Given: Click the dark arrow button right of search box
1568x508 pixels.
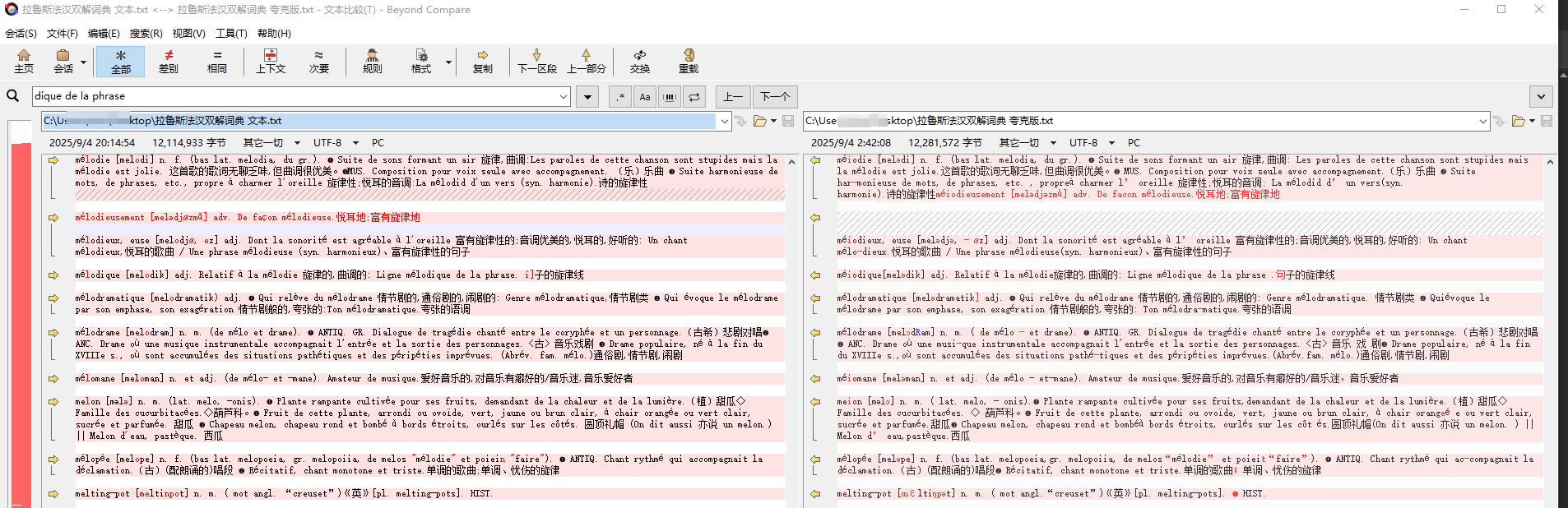Looking at the screenshot, I should coord(587,97).
